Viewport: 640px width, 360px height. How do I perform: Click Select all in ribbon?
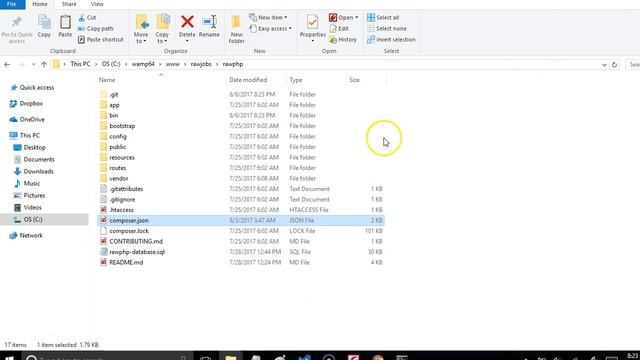[x=383, y=18]
